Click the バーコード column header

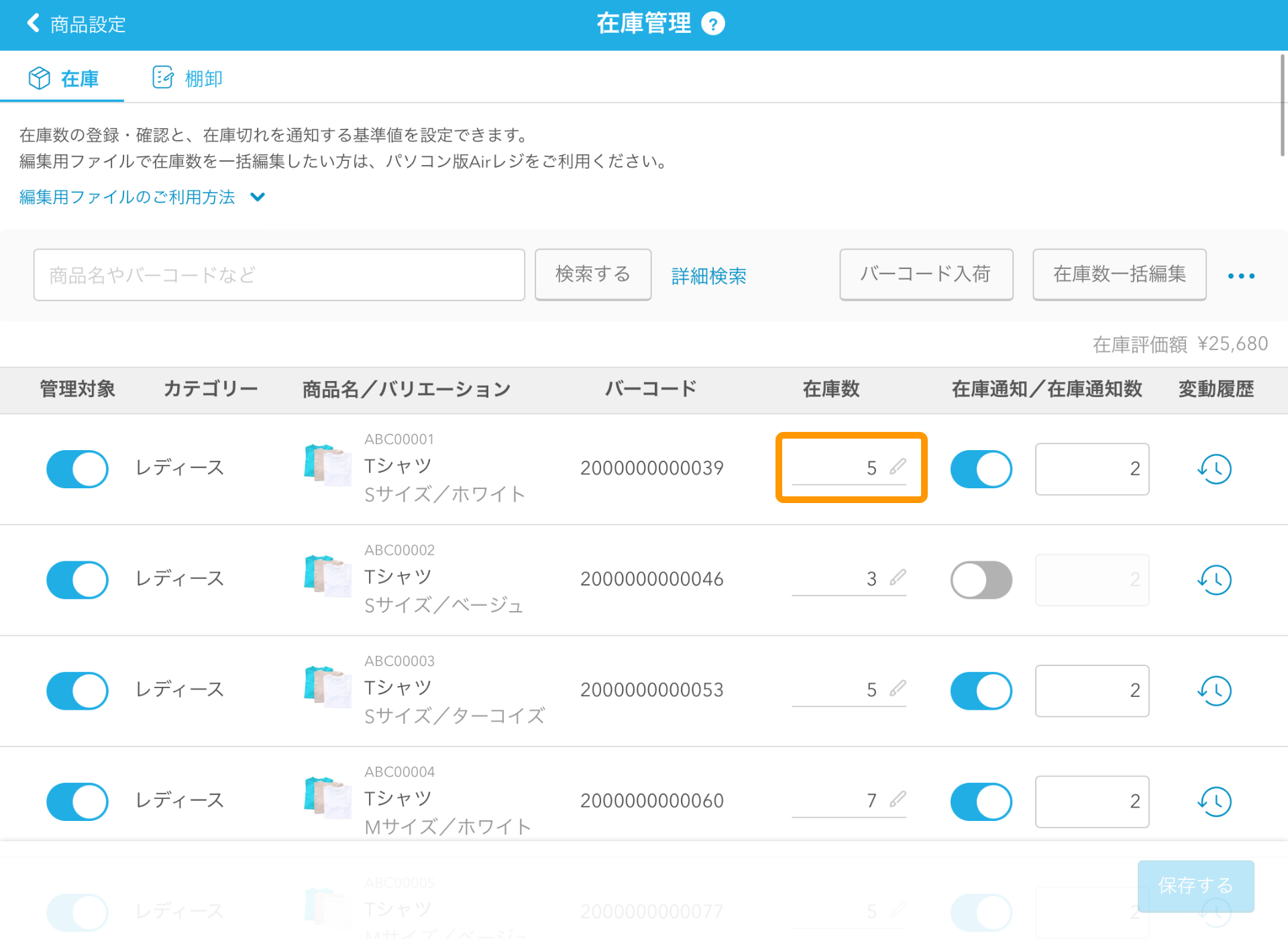[x=651, y=389]
